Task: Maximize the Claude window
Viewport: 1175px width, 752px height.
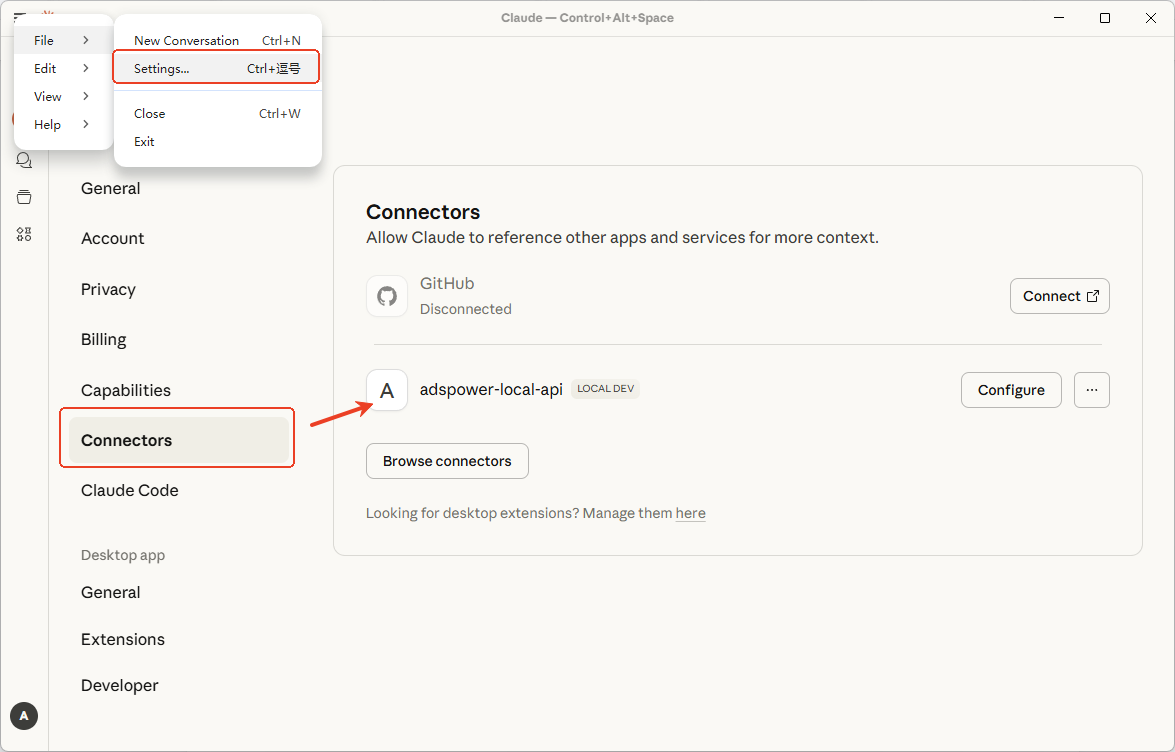Action: 1104,18
